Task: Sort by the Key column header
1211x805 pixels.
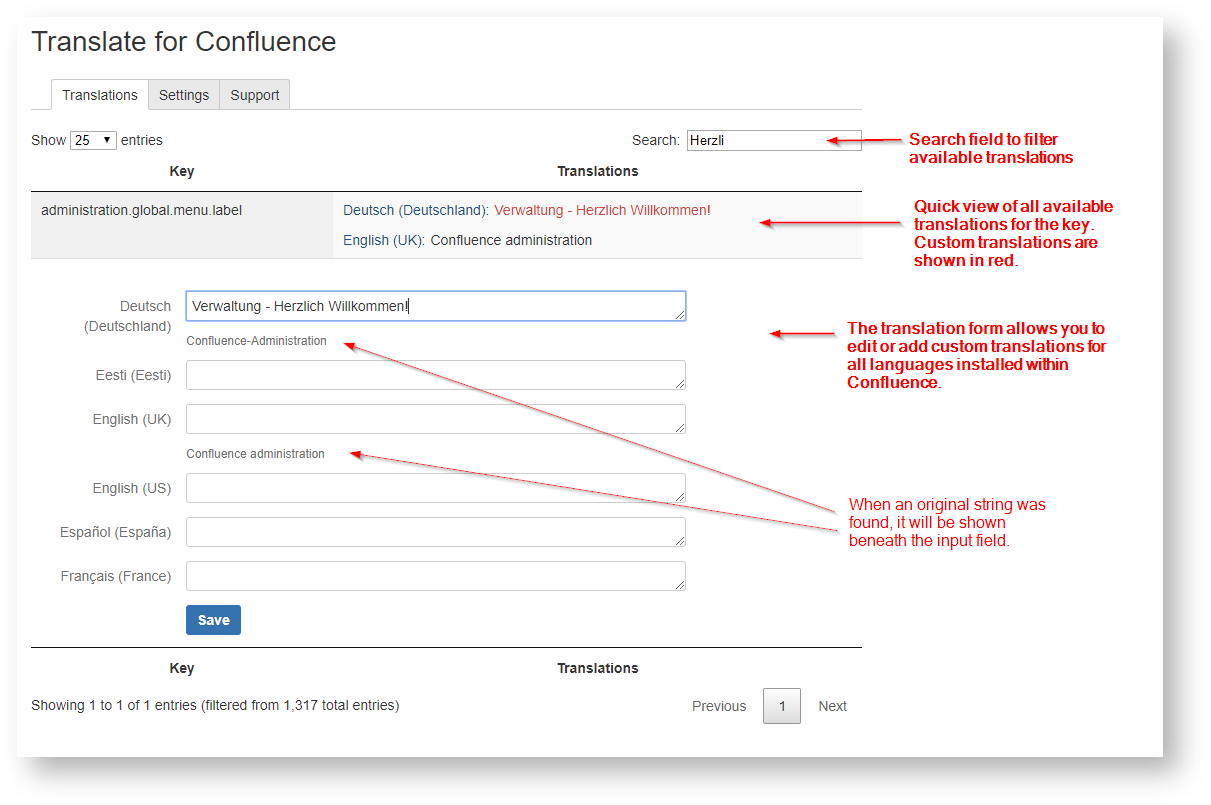Action: 181,171
